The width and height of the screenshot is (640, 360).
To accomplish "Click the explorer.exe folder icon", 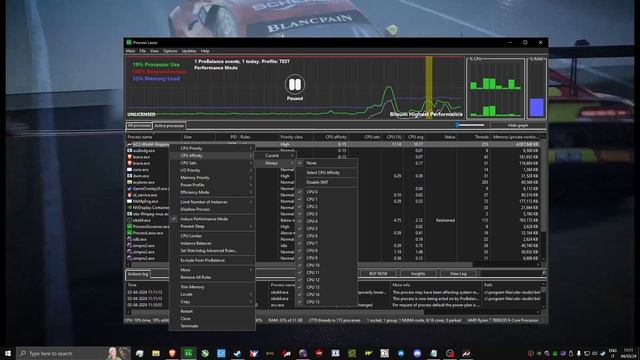I will tap(129, 182).
